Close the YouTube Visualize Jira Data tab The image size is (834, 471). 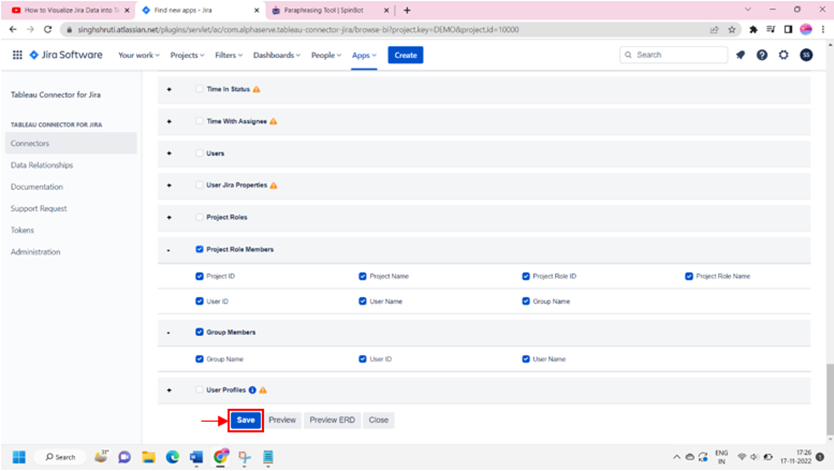127,10
